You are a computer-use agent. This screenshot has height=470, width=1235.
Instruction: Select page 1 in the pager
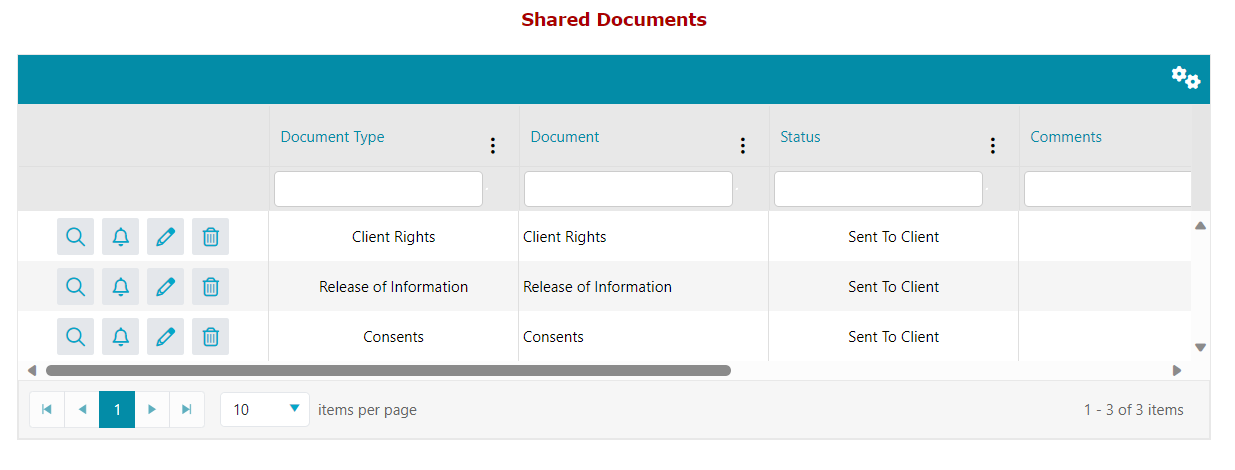point(117,409)
